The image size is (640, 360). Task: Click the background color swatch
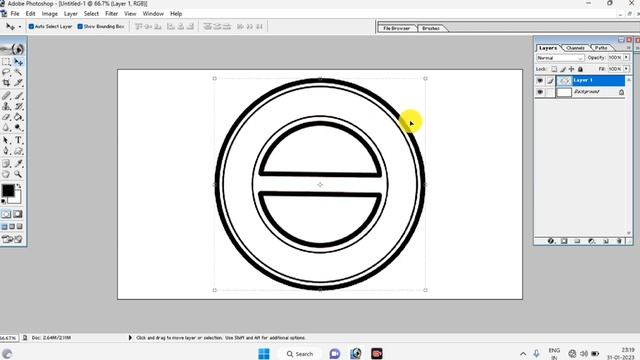pyautogui.click(x=16, y=199)
